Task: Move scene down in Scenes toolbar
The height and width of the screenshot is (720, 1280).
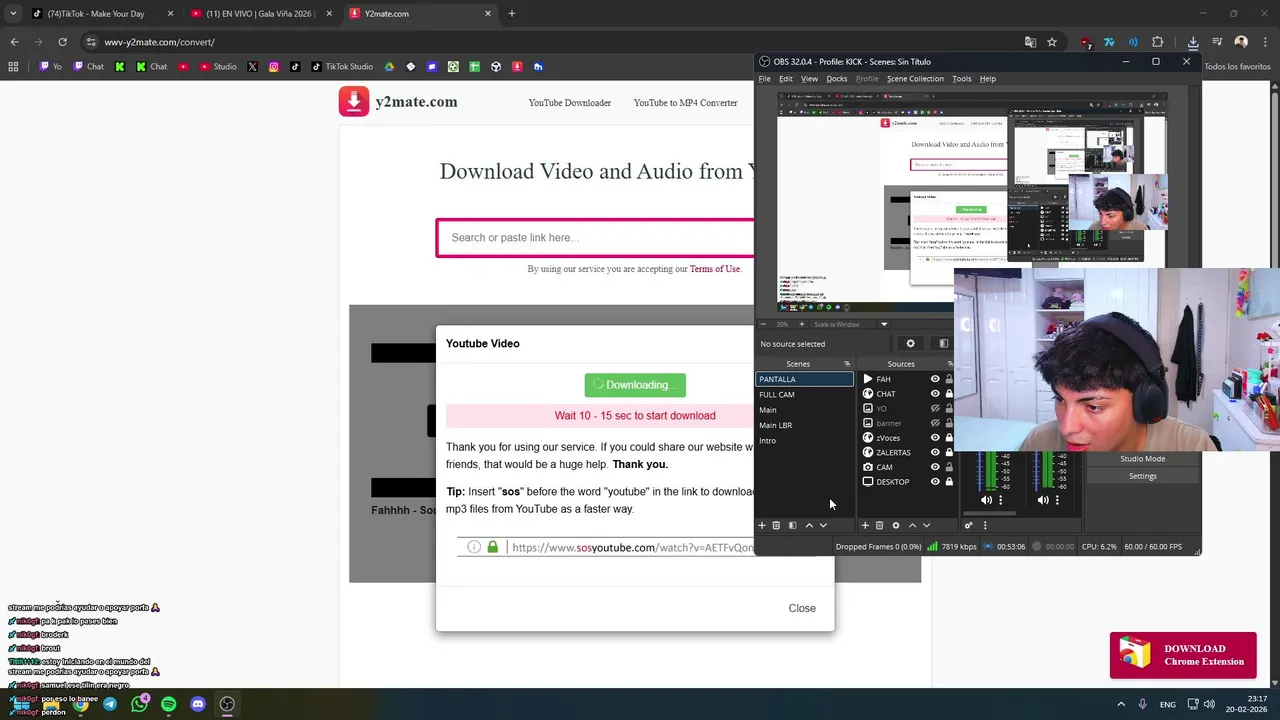Action: coord(823,525)
